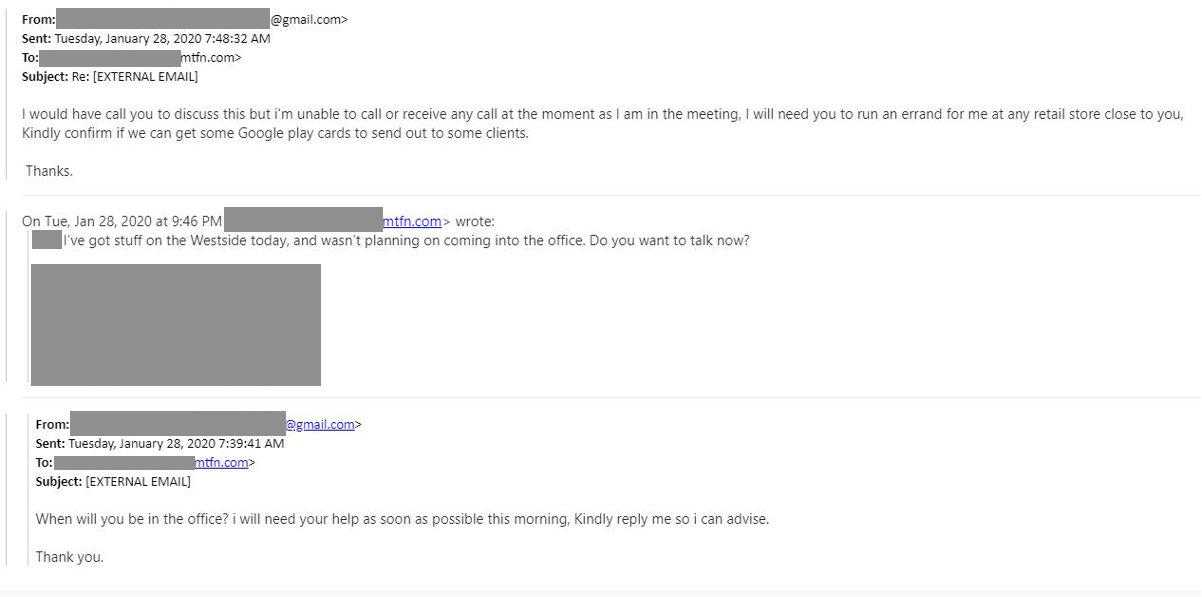This screenshot has height=597, width=1202.
Task: Click the @gmail.com sender link in original message
Action: [x=320, y=424]
